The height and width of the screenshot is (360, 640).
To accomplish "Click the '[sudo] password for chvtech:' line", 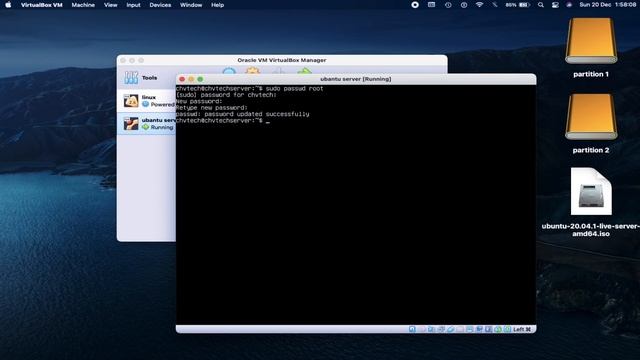I will 226,95.
